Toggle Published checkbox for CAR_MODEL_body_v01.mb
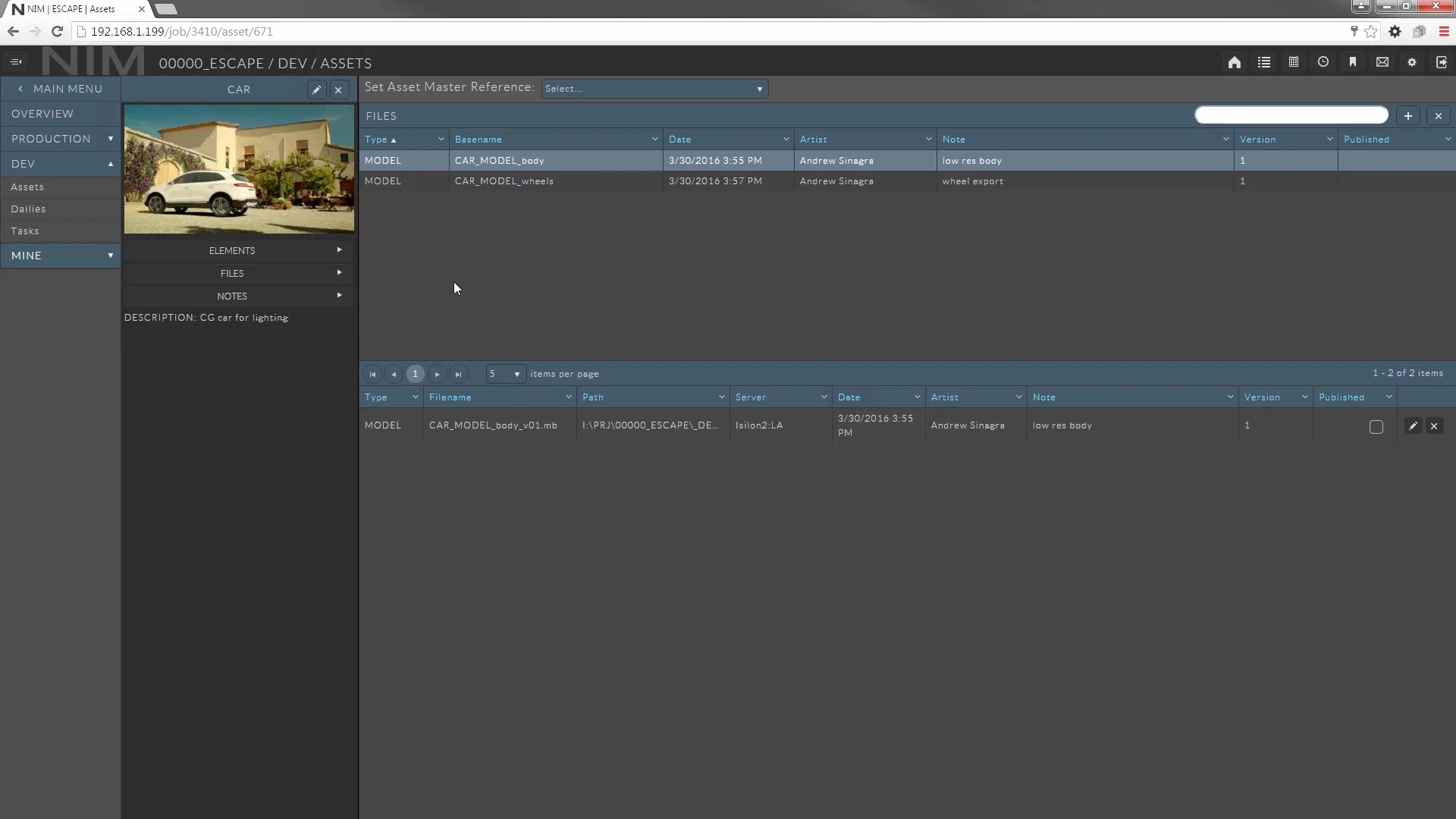The image size is (1456, 819). coord(1376,427)
